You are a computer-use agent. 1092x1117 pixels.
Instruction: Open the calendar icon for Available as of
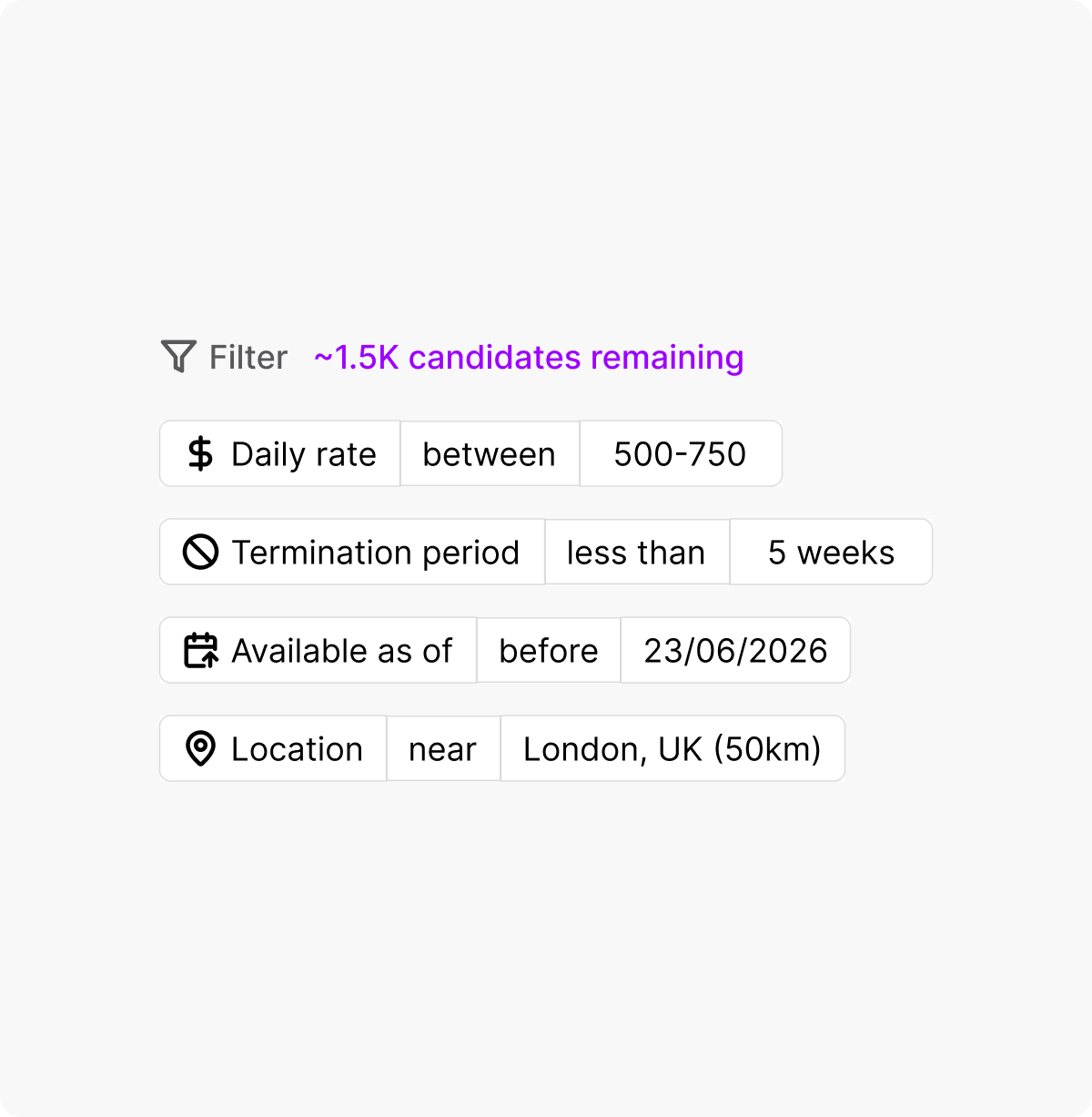point(201,650)
